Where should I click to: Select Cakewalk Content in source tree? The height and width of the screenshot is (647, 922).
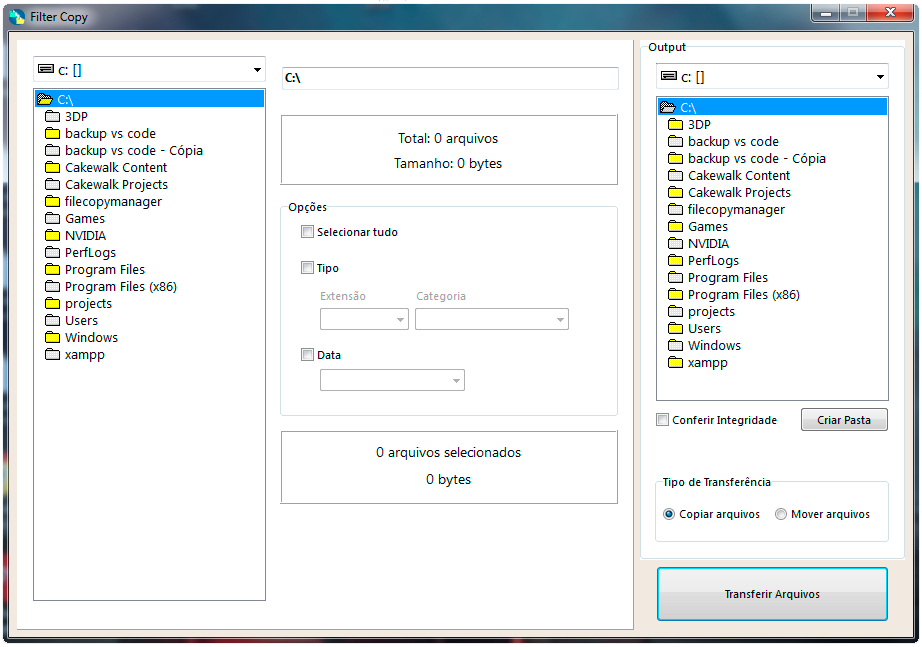[116, 168]
